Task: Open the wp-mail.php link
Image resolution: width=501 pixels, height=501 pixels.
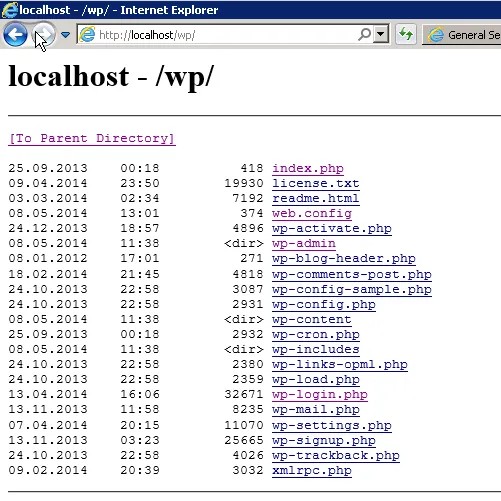Action: [316, 409]
